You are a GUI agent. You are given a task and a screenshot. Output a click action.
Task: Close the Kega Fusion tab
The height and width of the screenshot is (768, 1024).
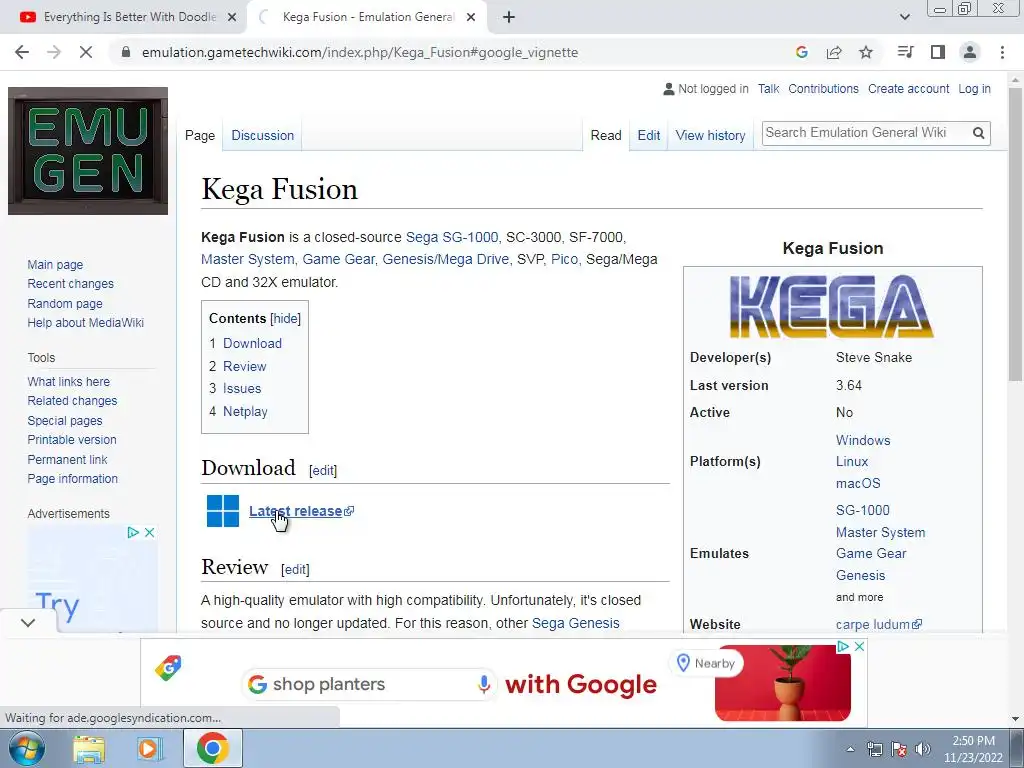point(471,18)
